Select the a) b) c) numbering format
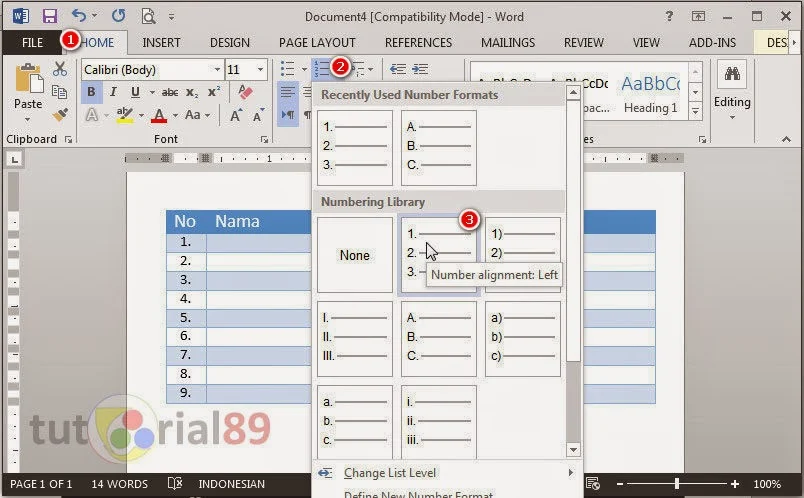The height and width of the screenshot is (498, 804). (x=522, y=338)
